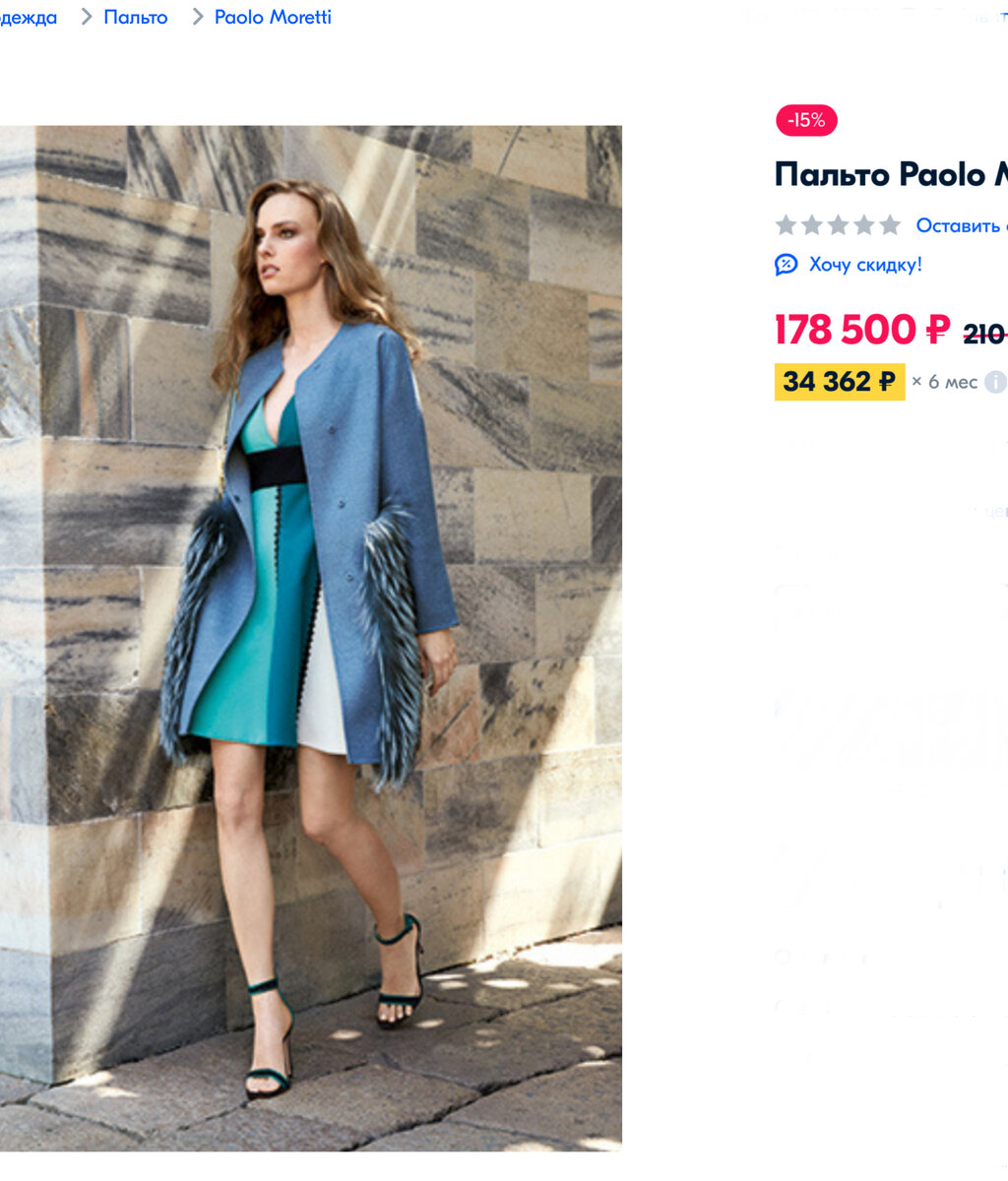The width and height of the screenshot is (1008, 1181).
Task: Rate the coat three stars
Action: [838, 225]
